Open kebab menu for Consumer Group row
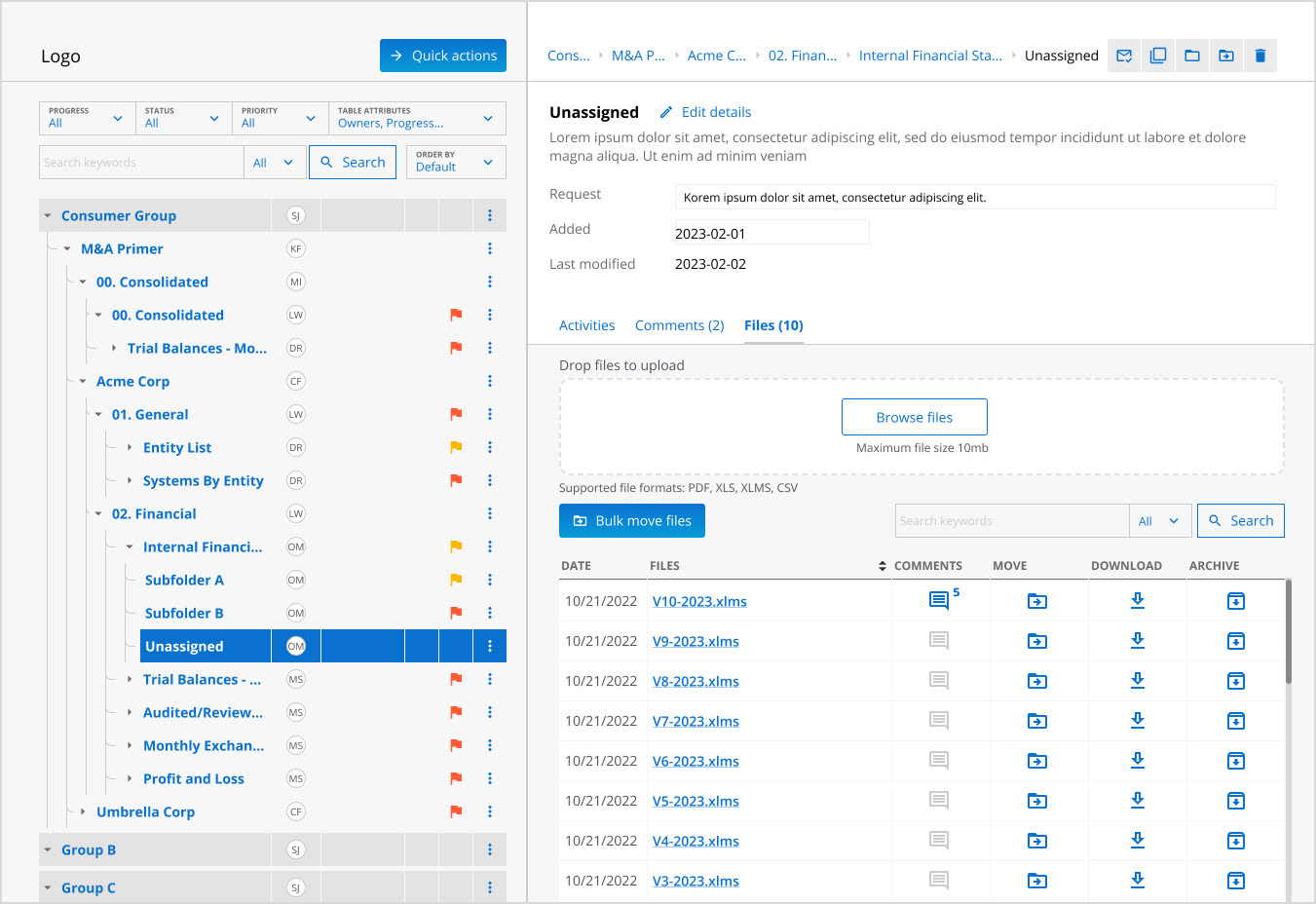1316x904 pixels. click(x=490, y=215)
